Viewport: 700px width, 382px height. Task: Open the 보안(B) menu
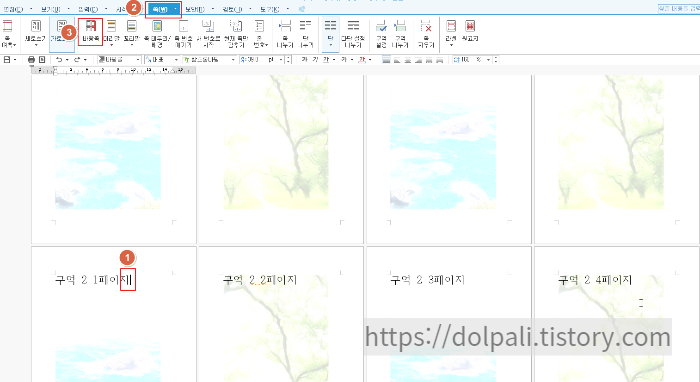(x=195, y=9)
